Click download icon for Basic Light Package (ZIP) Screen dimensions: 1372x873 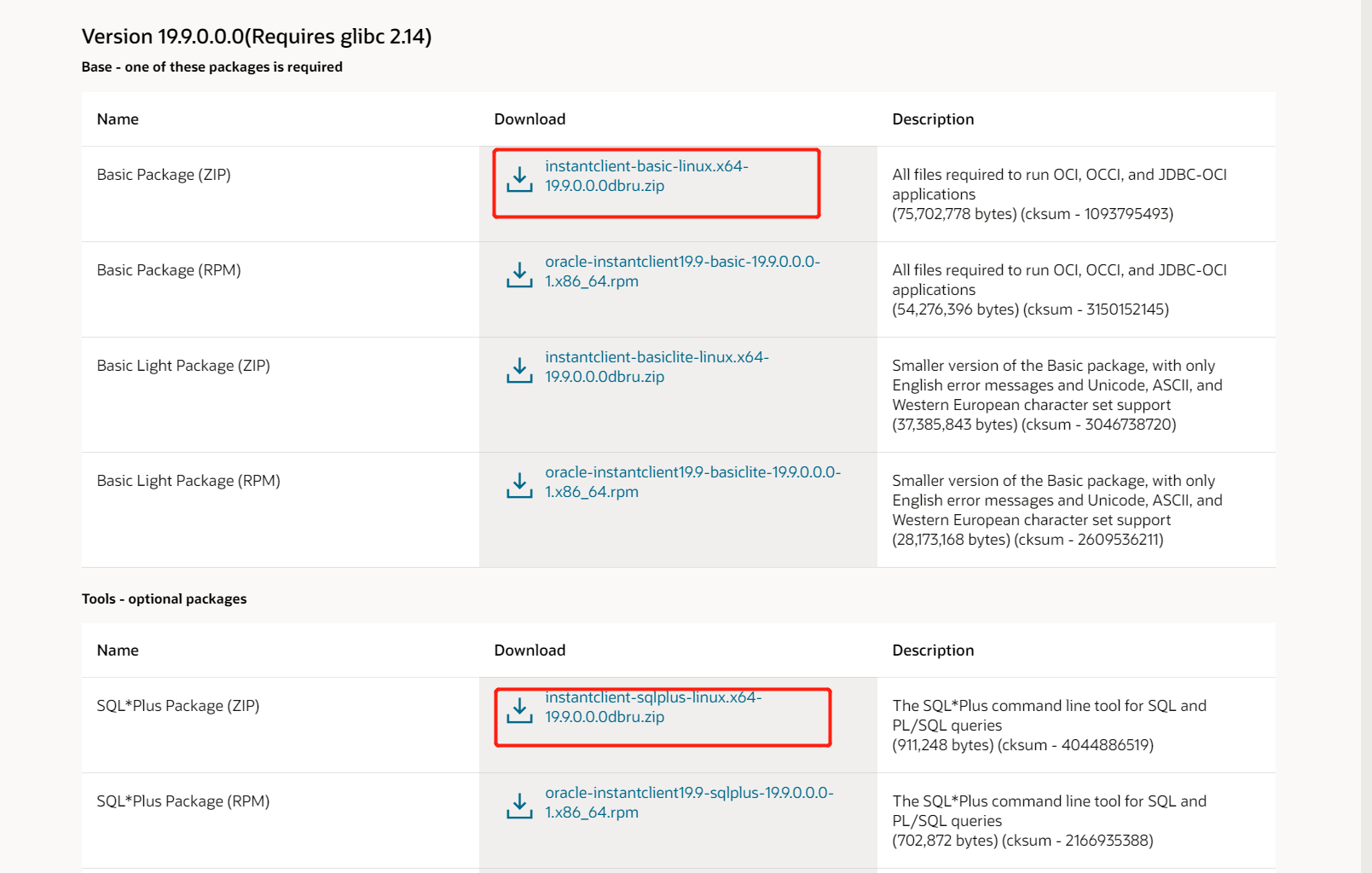tap(519, 370)
